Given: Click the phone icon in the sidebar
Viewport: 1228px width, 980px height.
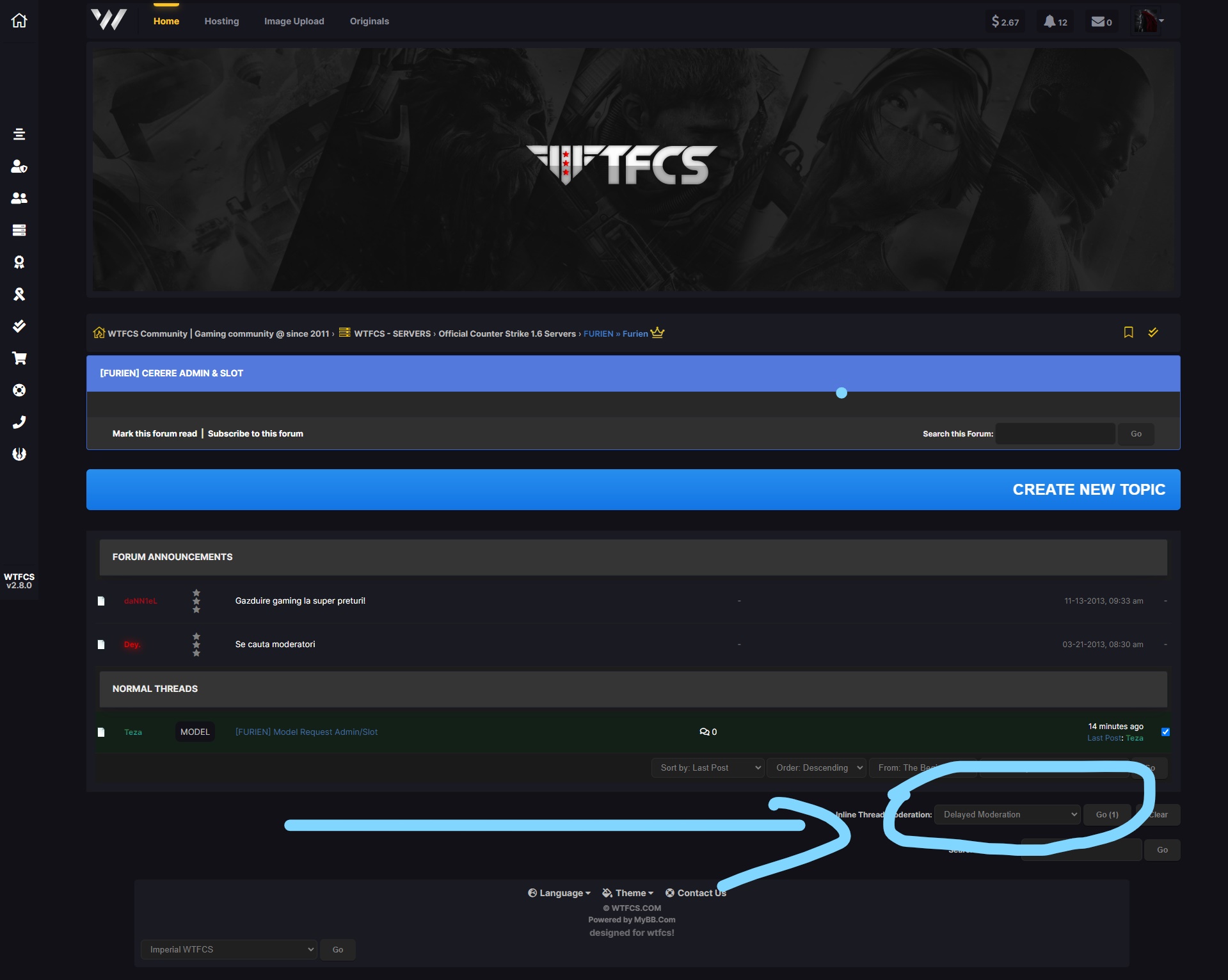Looking at the screenshot, I should pyautogui.click(x=19, y=422).
